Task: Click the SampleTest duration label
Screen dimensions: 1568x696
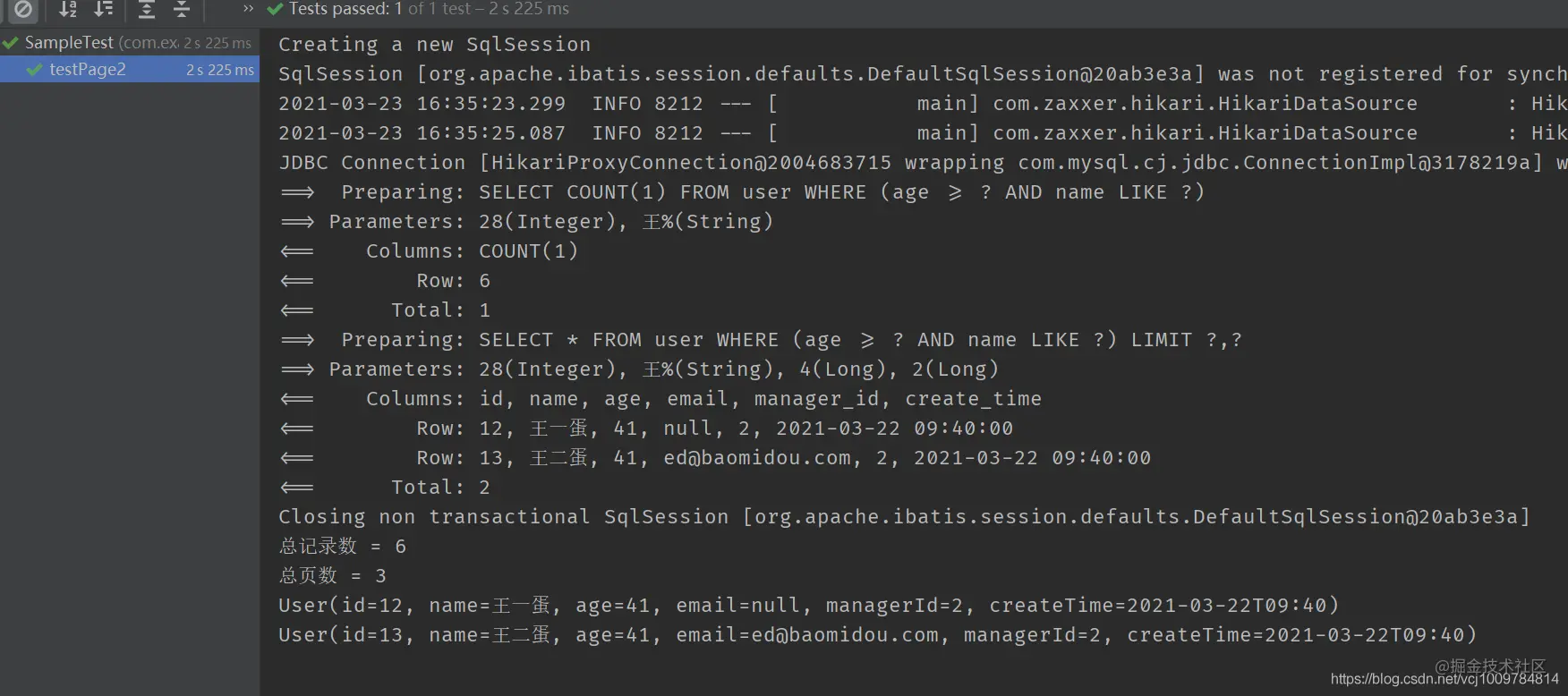Action: (x=217, y=43)
